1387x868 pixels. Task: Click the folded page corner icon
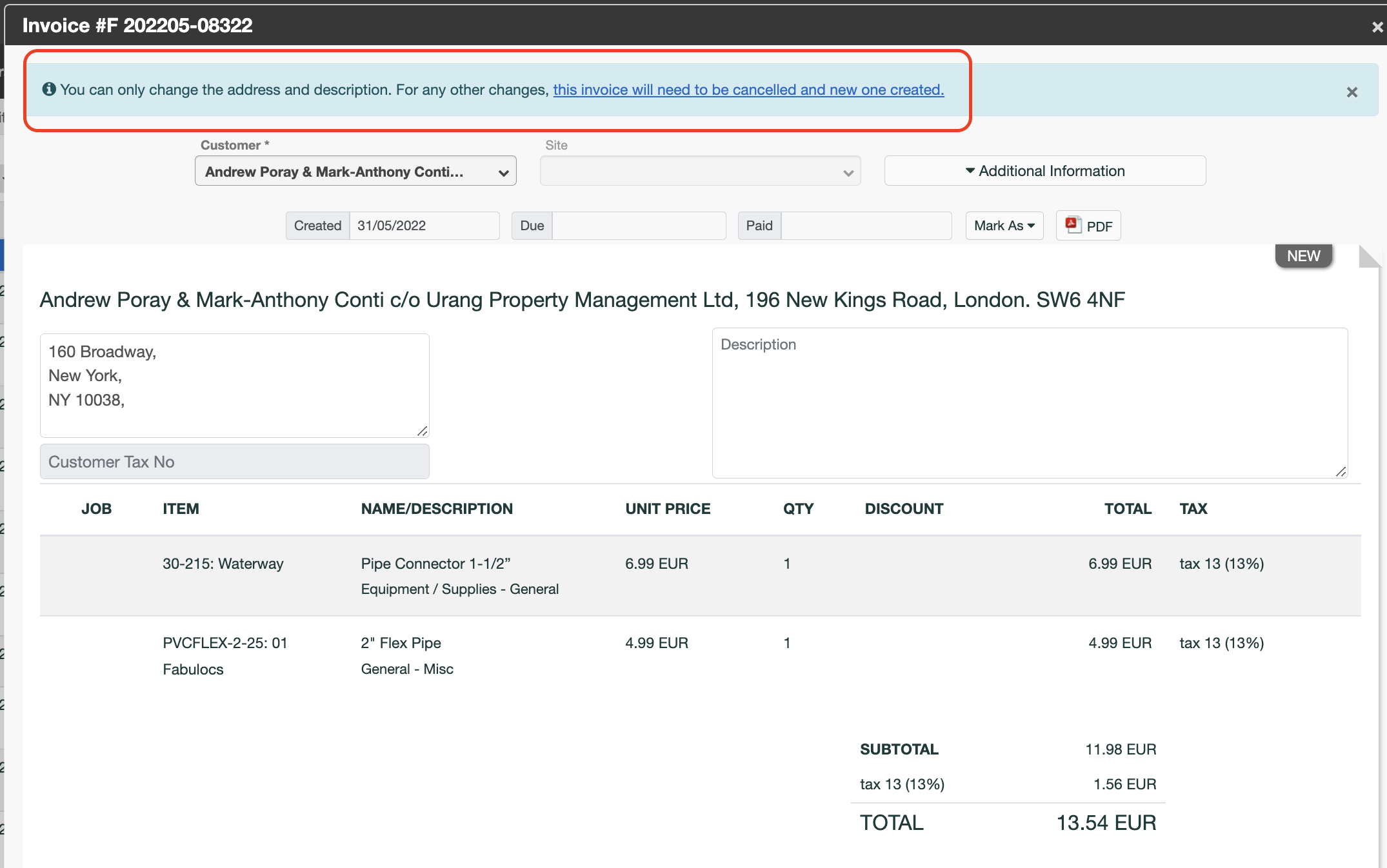coord(1370,256)
